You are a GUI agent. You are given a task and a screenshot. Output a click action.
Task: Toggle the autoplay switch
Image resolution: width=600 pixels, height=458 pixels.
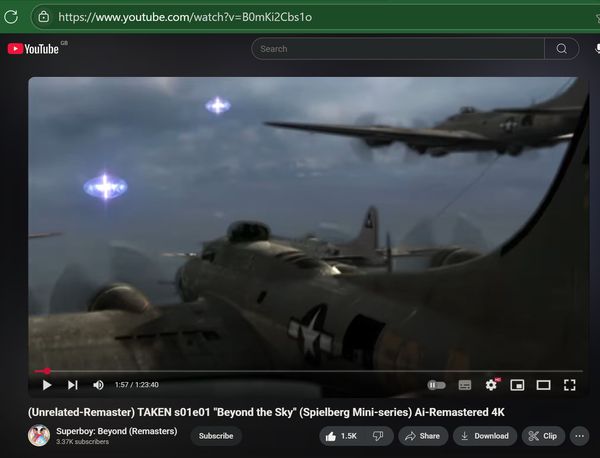[x=436, y=385]
